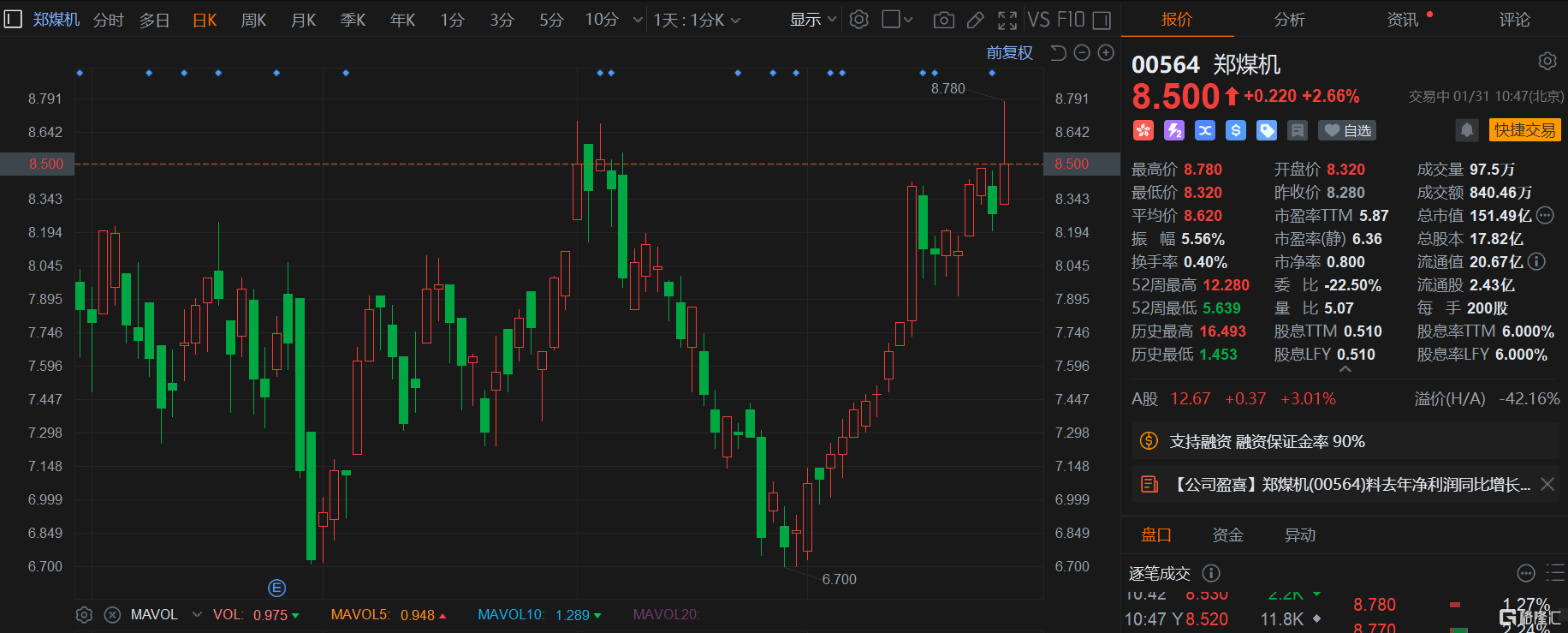Image resolution: width=1568 pixels, height=633 pixels.
Task: Click the Hong Kong market flag icon
Action: point(1143,130)
